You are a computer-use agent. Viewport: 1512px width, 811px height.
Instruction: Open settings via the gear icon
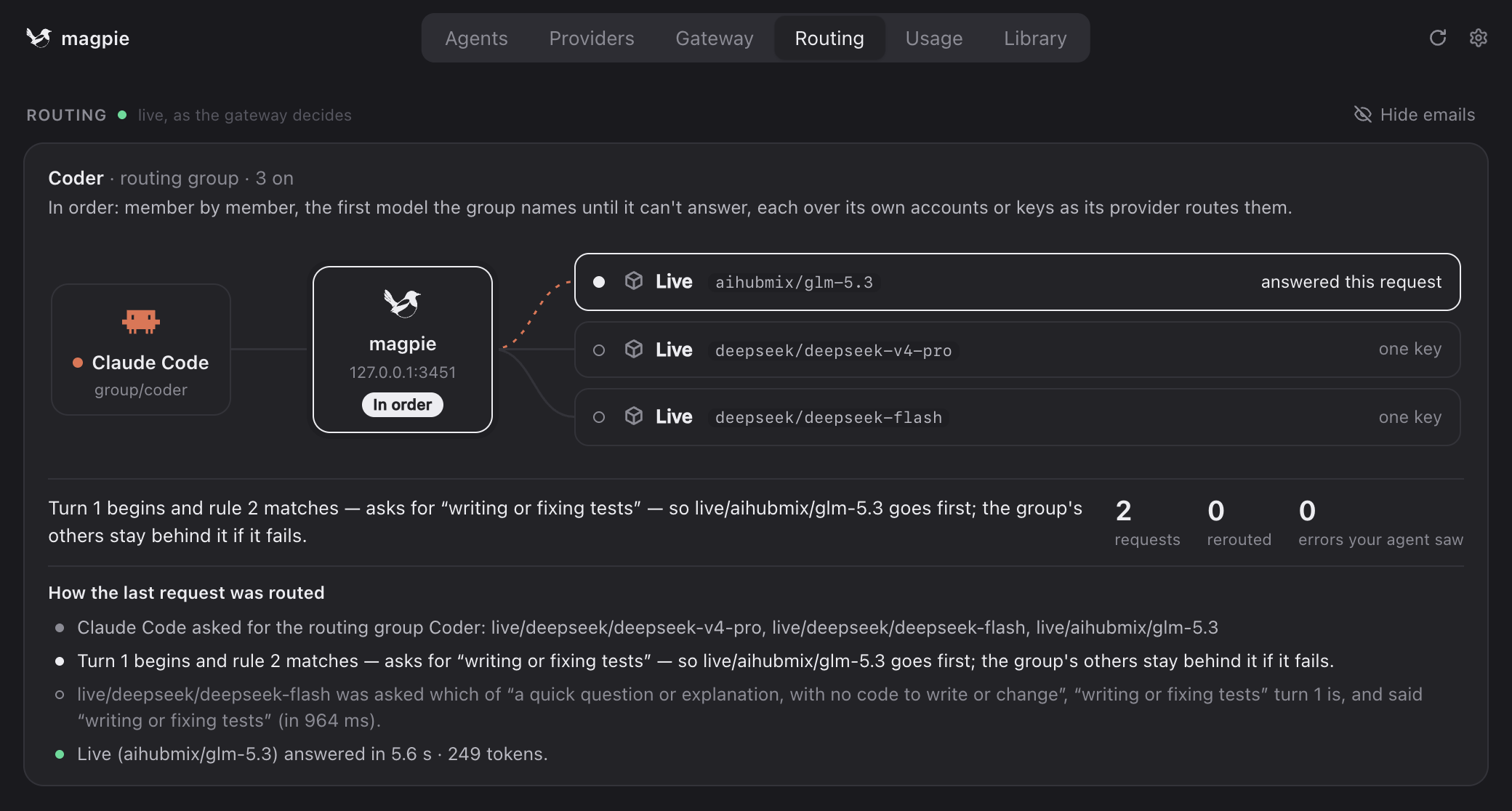(x=1478, y=38)
